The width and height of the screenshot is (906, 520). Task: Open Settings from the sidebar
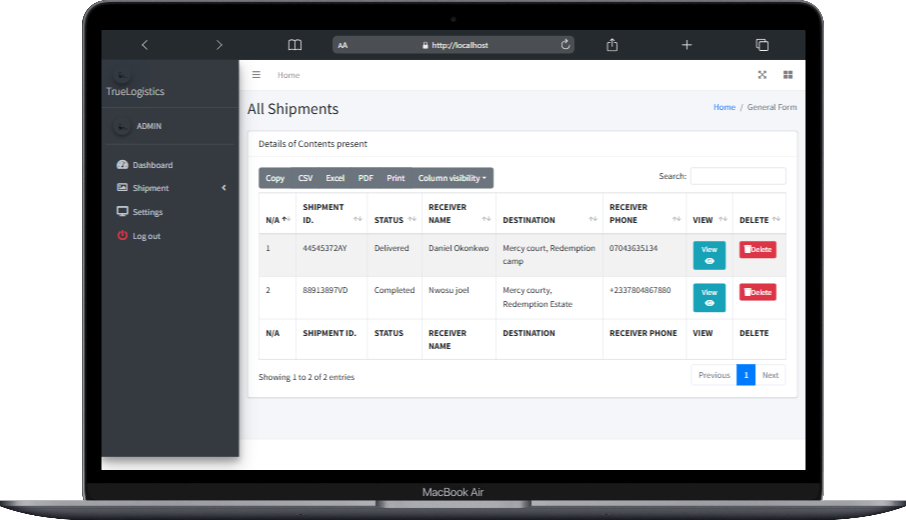pos(147,212)
